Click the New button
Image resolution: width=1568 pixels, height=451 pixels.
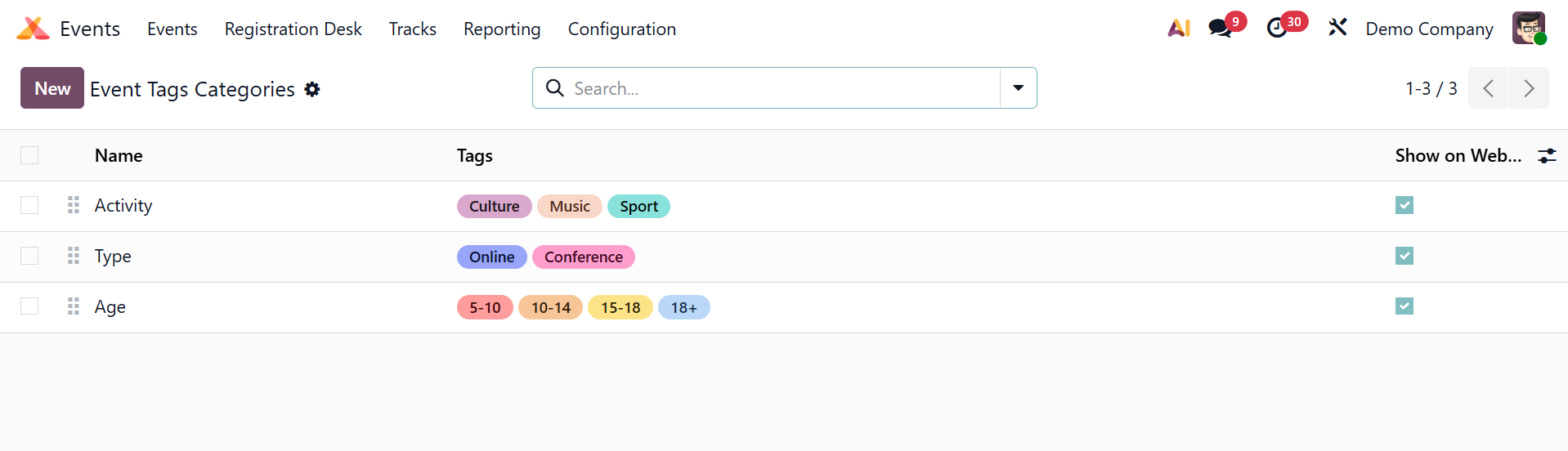52,88
